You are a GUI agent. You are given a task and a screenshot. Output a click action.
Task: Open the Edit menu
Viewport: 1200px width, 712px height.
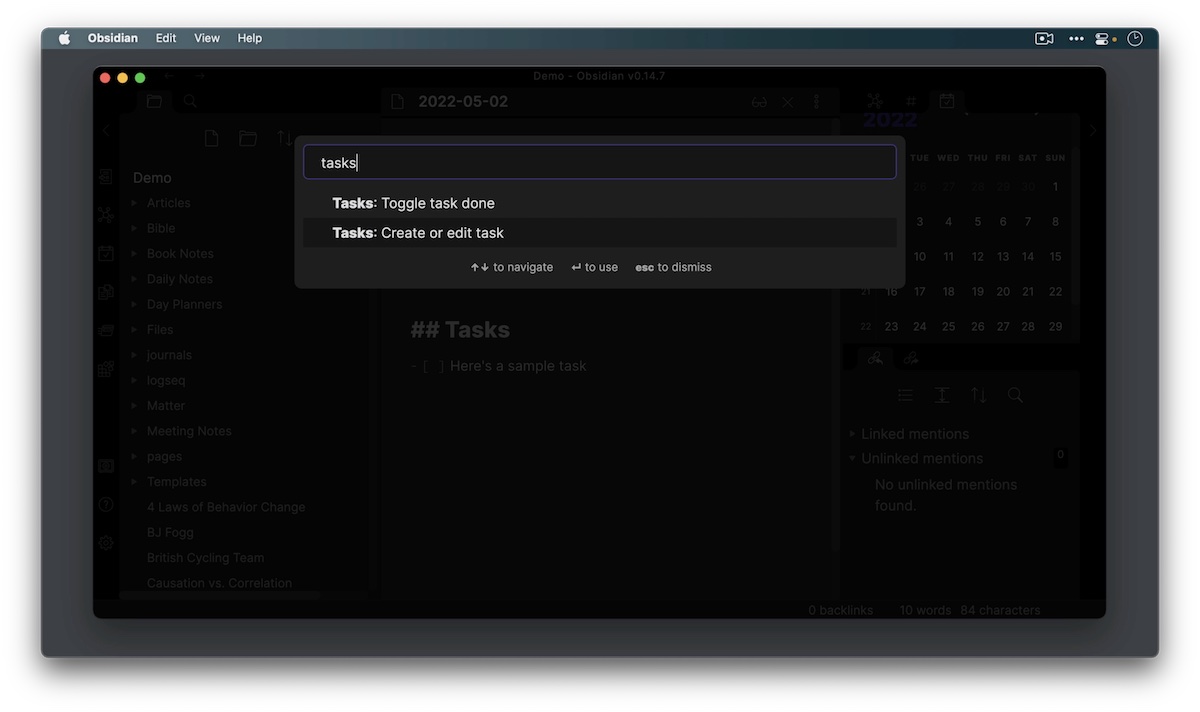coord(166,38)
